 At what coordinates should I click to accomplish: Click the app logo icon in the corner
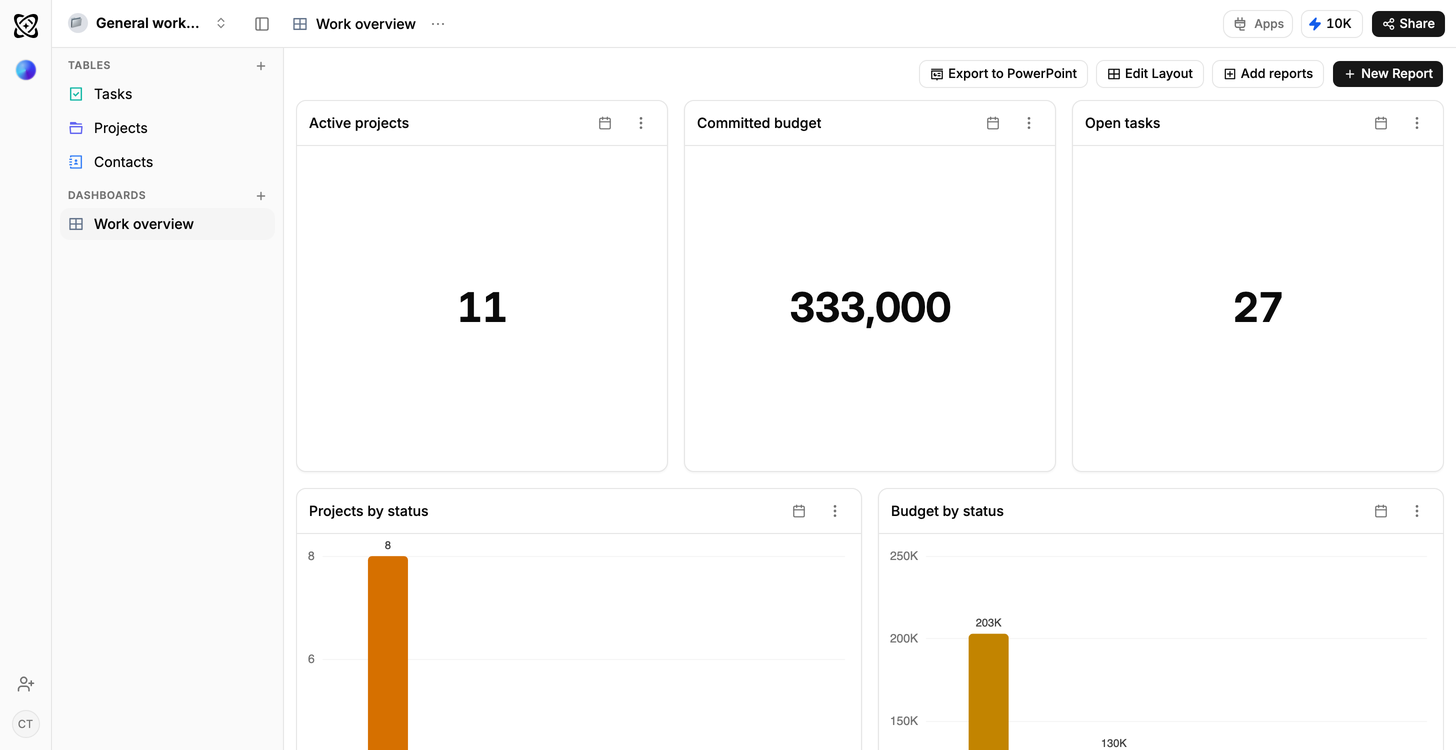tap(26, 26)
